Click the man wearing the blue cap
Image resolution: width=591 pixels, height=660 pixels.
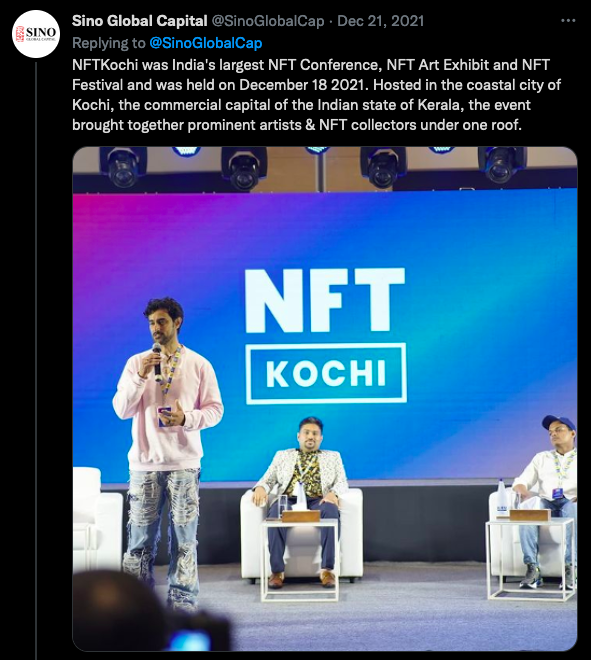[545, 499]
